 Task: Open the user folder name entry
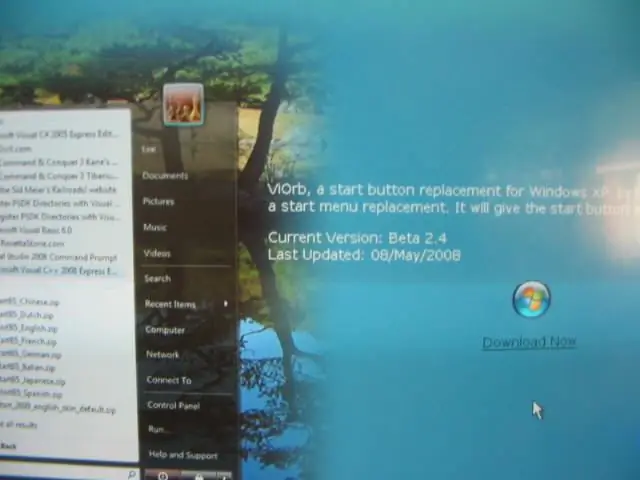click(x=149, y=149)
